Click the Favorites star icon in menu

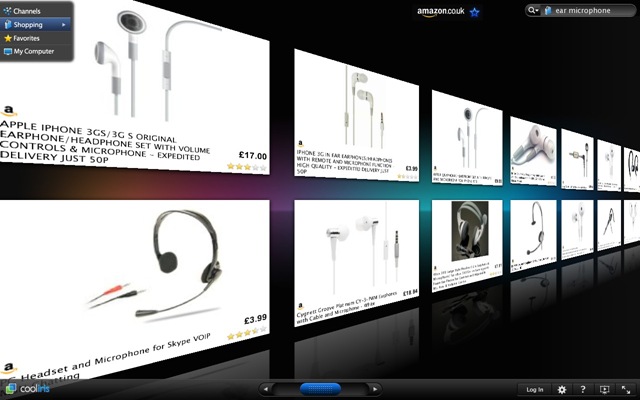[7, 38]
